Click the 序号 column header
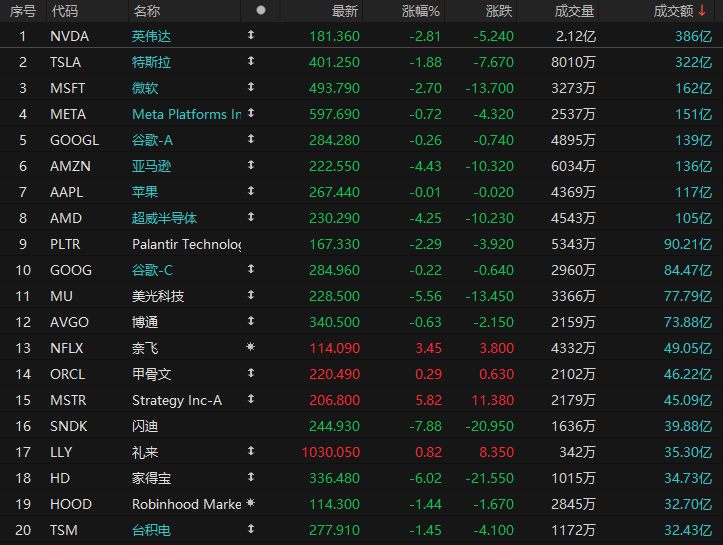This screenshot has height=545, width=723. [23, 11]
